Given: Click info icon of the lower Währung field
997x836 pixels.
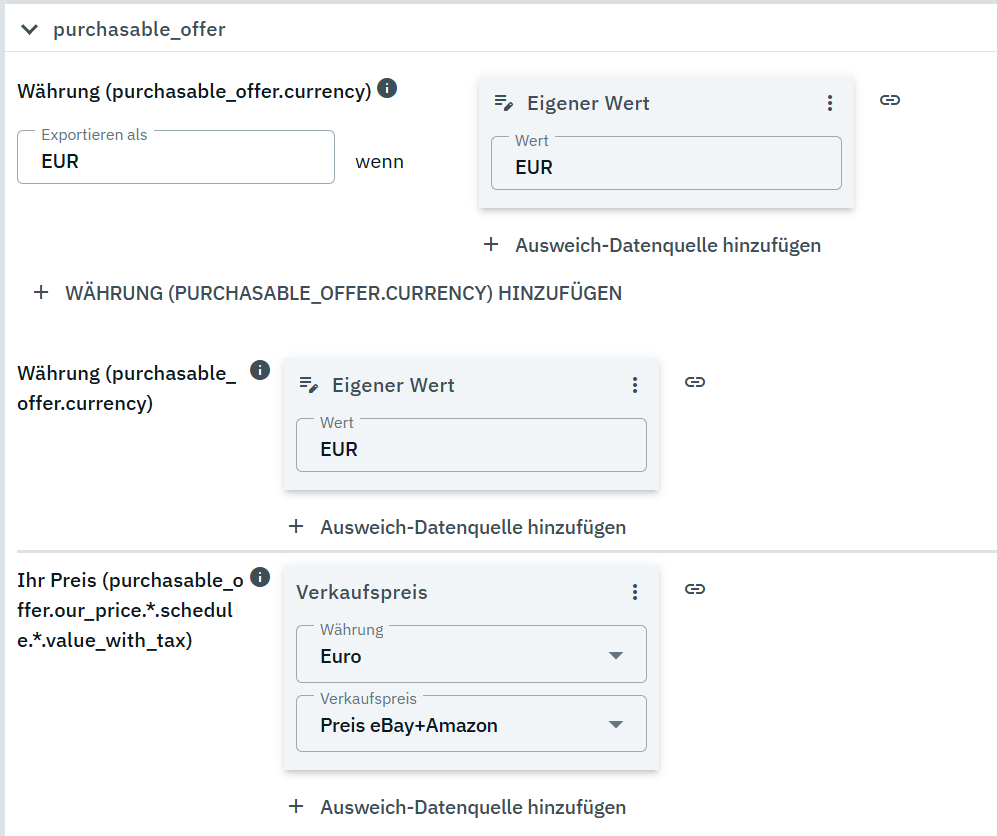Looking at the screenshot, I should (x=260, y=371).
